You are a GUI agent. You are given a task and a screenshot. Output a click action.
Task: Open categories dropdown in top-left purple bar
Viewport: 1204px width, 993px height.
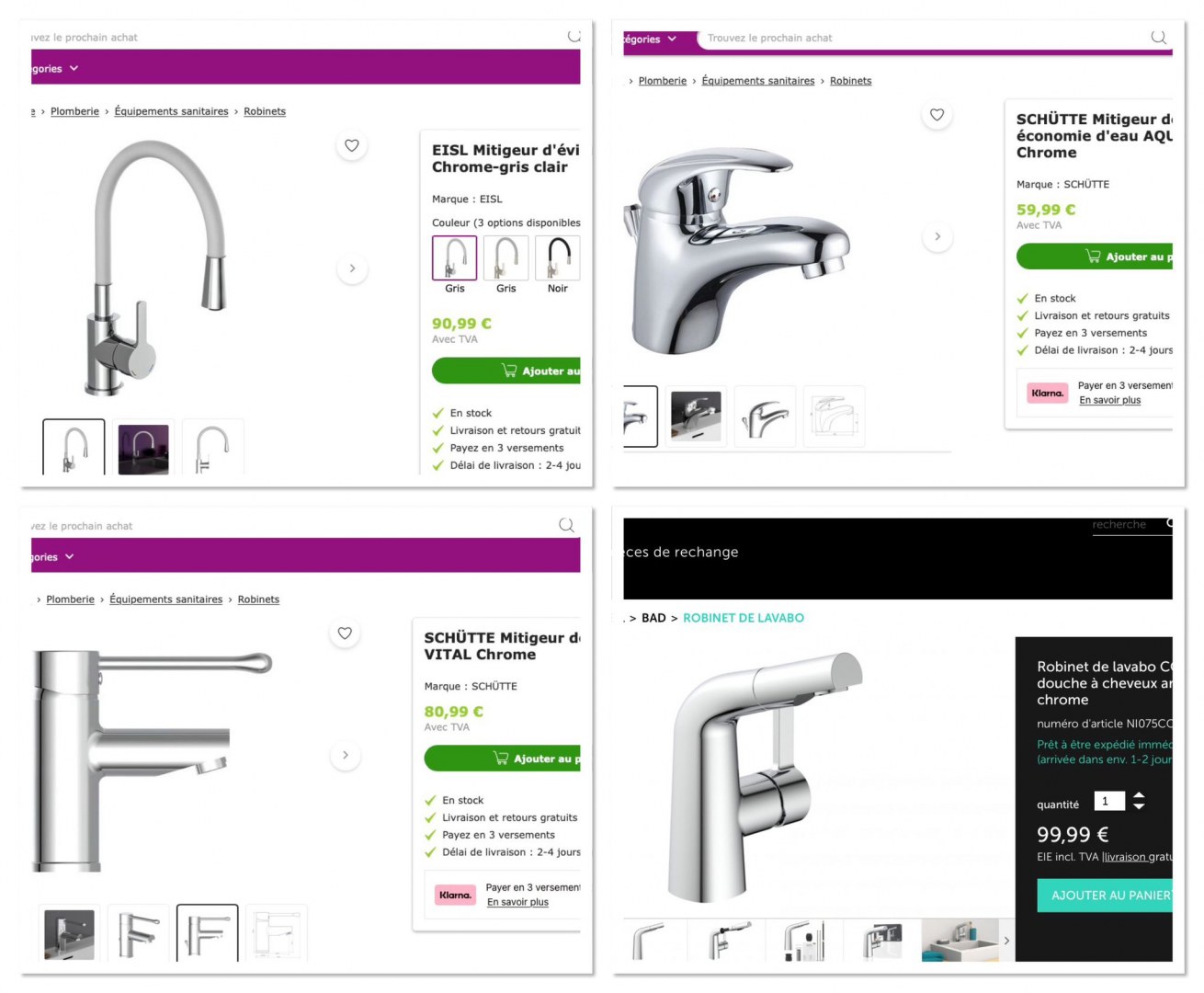(55, 68)
